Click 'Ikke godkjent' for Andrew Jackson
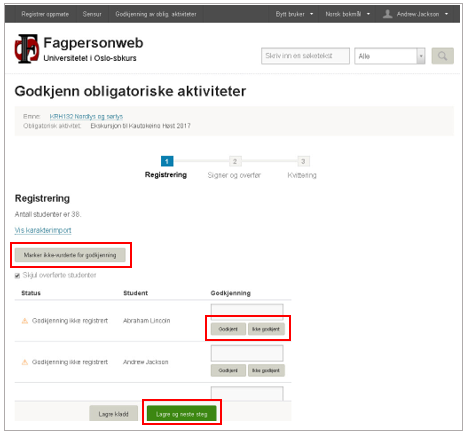The height and width of the screenshot is (437, 469). coord(266,370)
